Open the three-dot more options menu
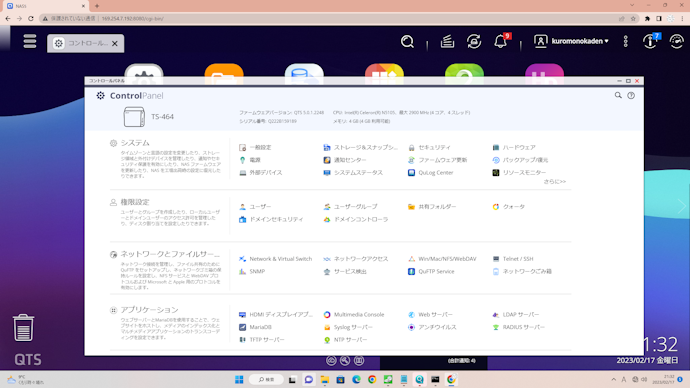 point(626,41)
